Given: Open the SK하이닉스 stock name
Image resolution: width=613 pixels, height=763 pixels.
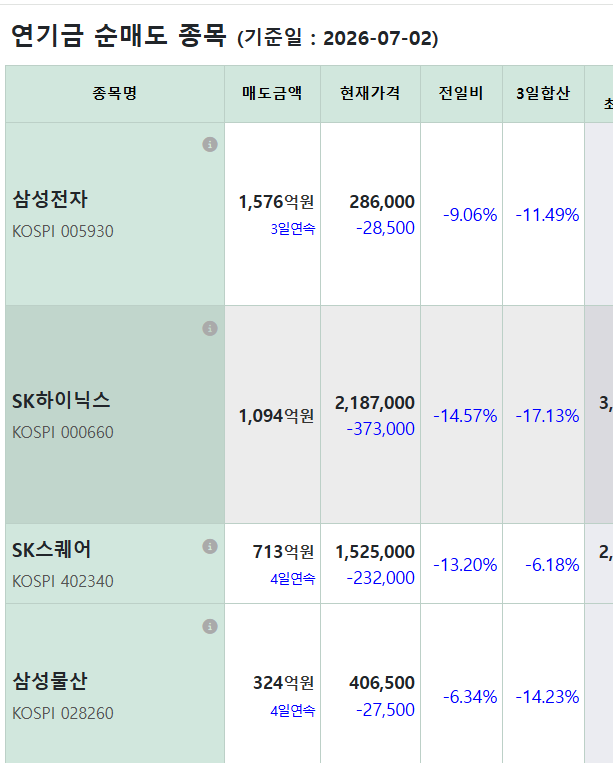Looking at the screenshot, I should pos(61,400).
